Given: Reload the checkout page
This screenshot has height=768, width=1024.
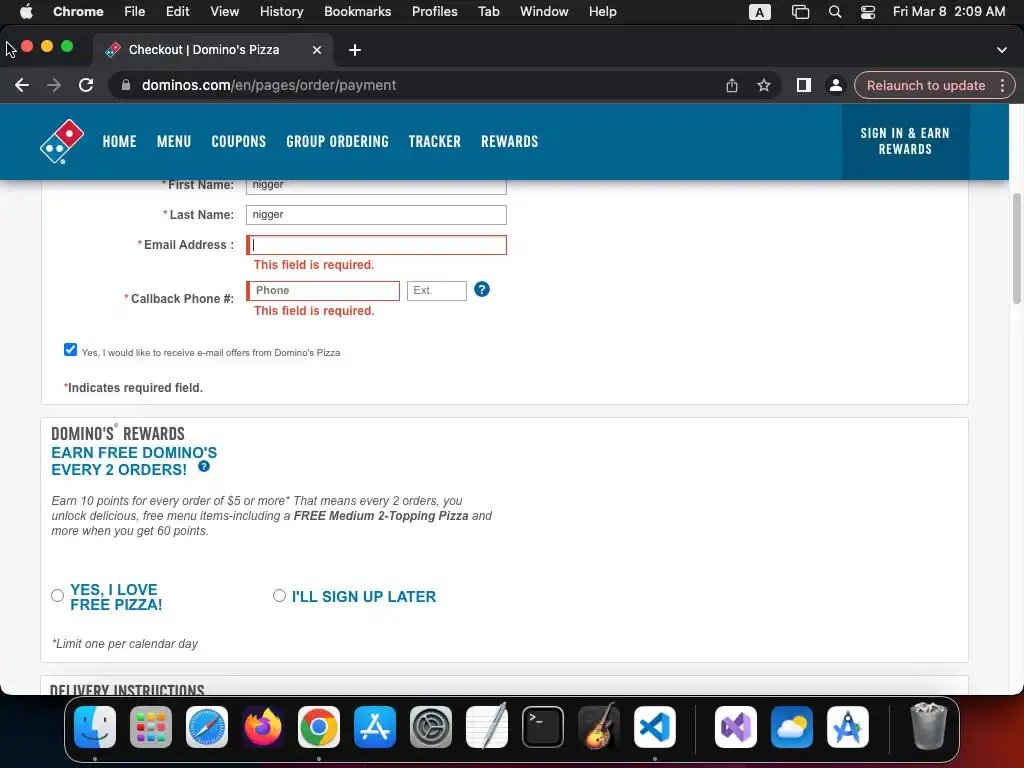Looking at the screenshot, I should pos(86,86).
